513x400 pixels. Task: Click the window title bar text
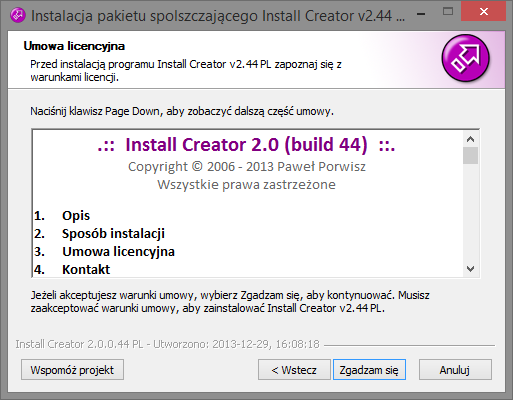218,16
